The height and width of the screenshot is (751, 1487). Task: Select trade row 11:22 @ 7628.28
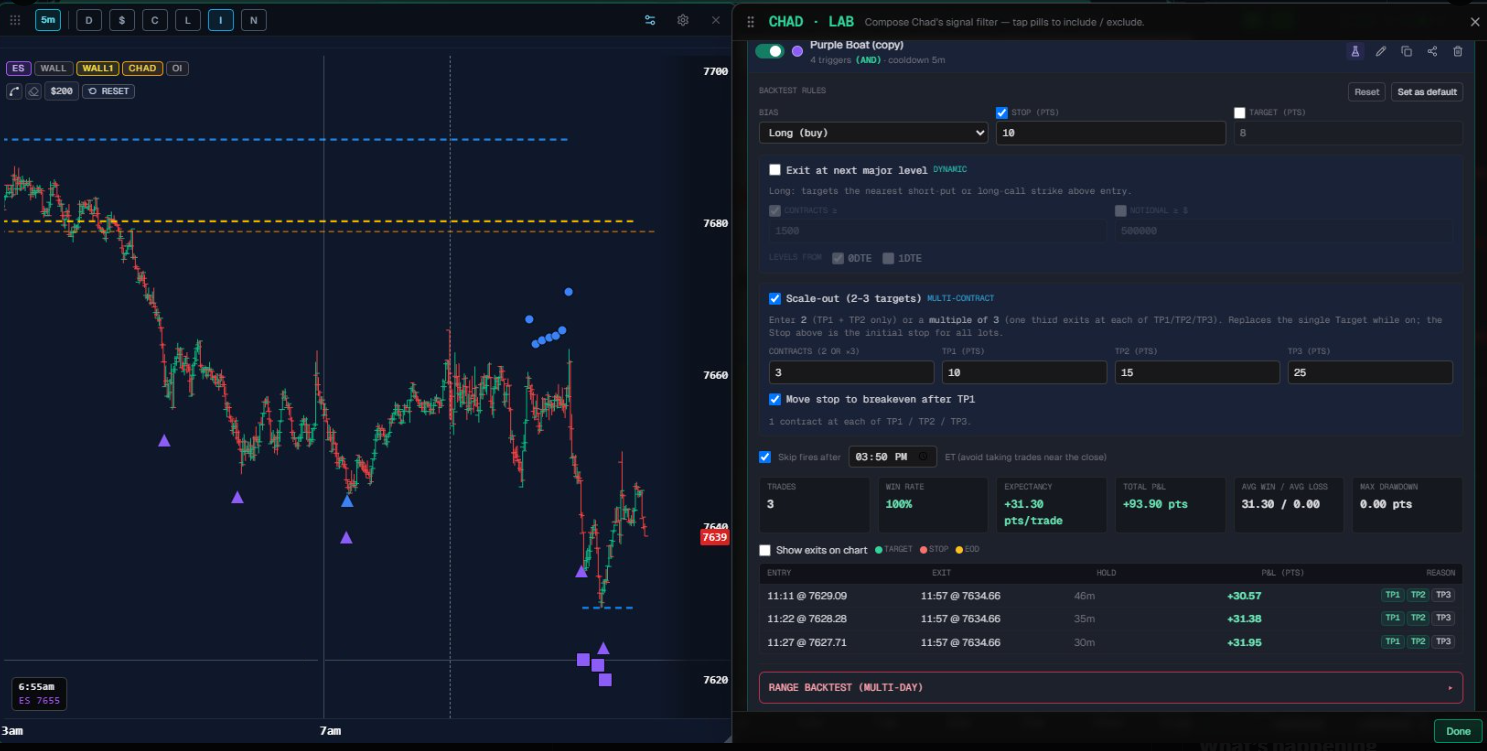pyautogui.click(x=1111, y=618)
